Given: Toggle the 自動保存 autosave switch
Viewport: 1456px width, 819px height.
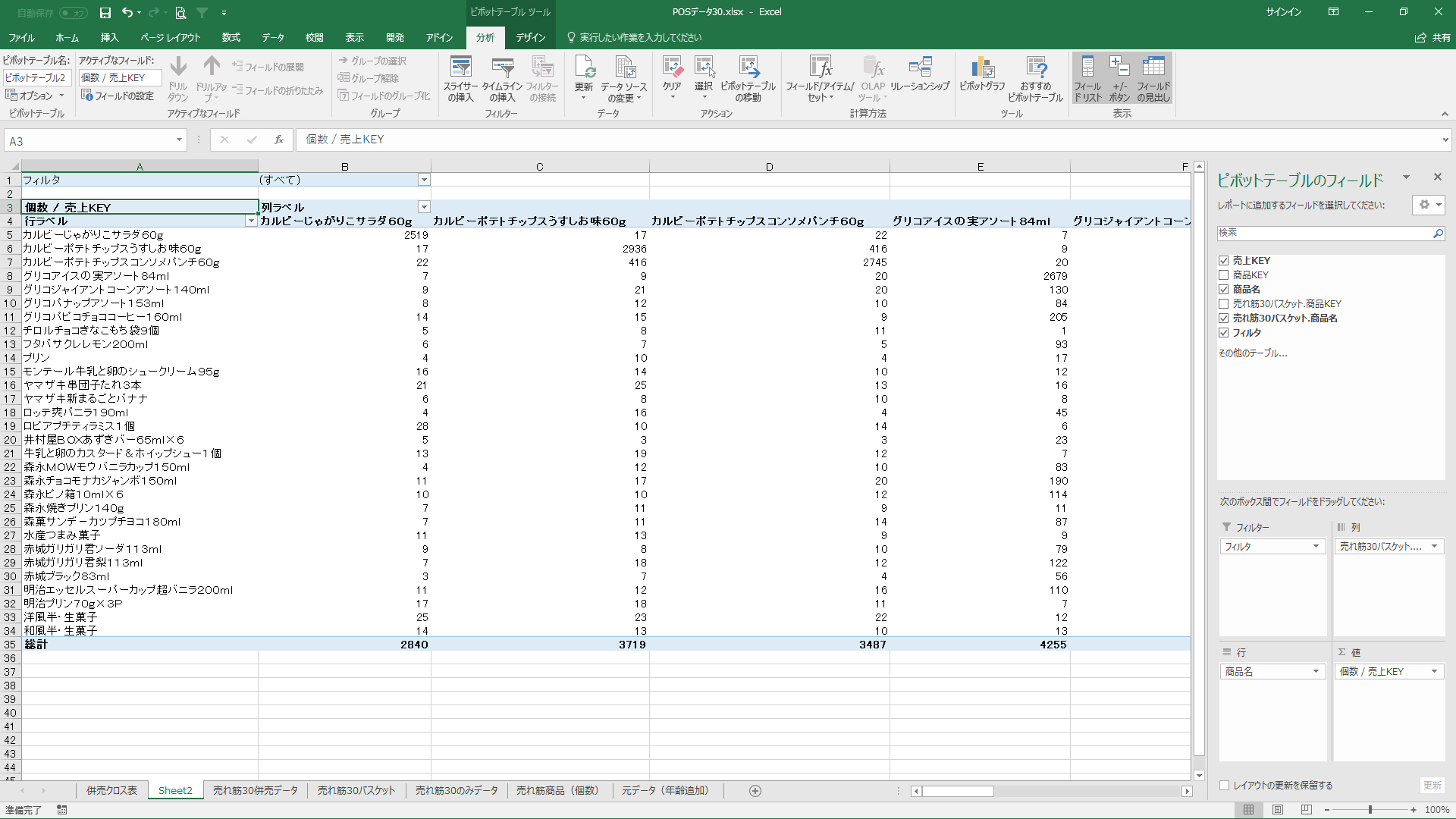Looking at the screenshot, I should click(x=73, y=13).
